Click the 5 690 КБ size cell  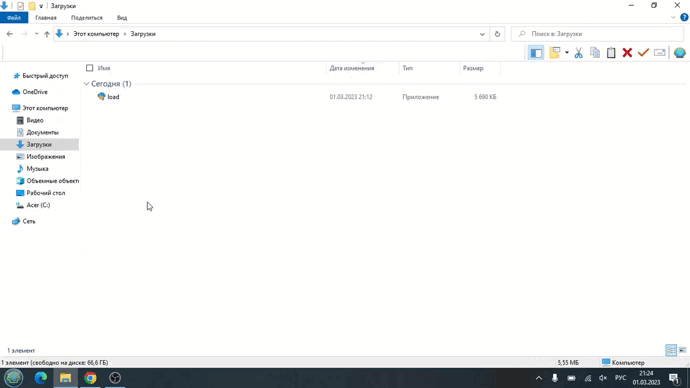[485, 97]
